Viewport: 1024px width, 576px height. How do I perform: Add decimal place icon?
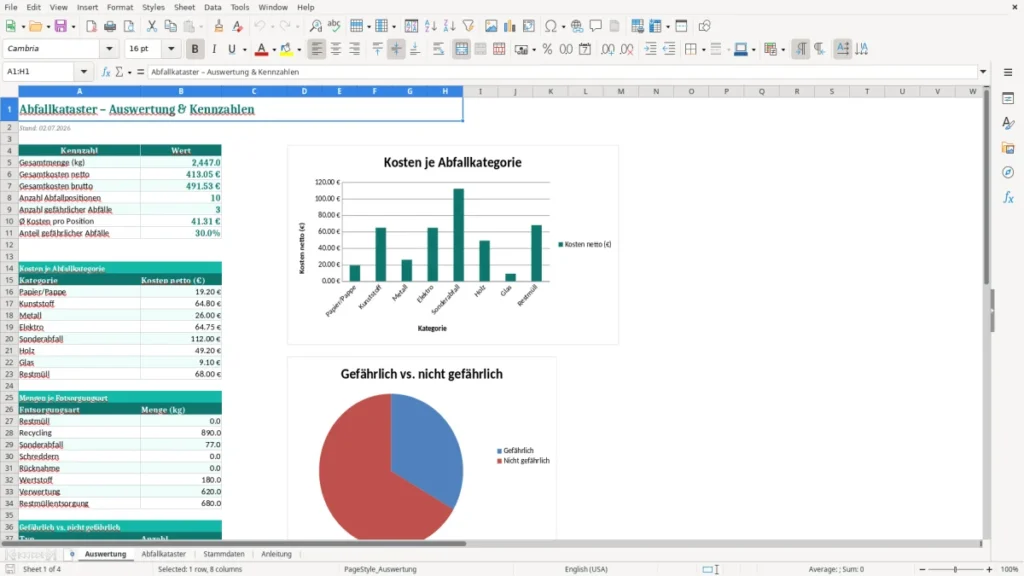coord(607,49)
